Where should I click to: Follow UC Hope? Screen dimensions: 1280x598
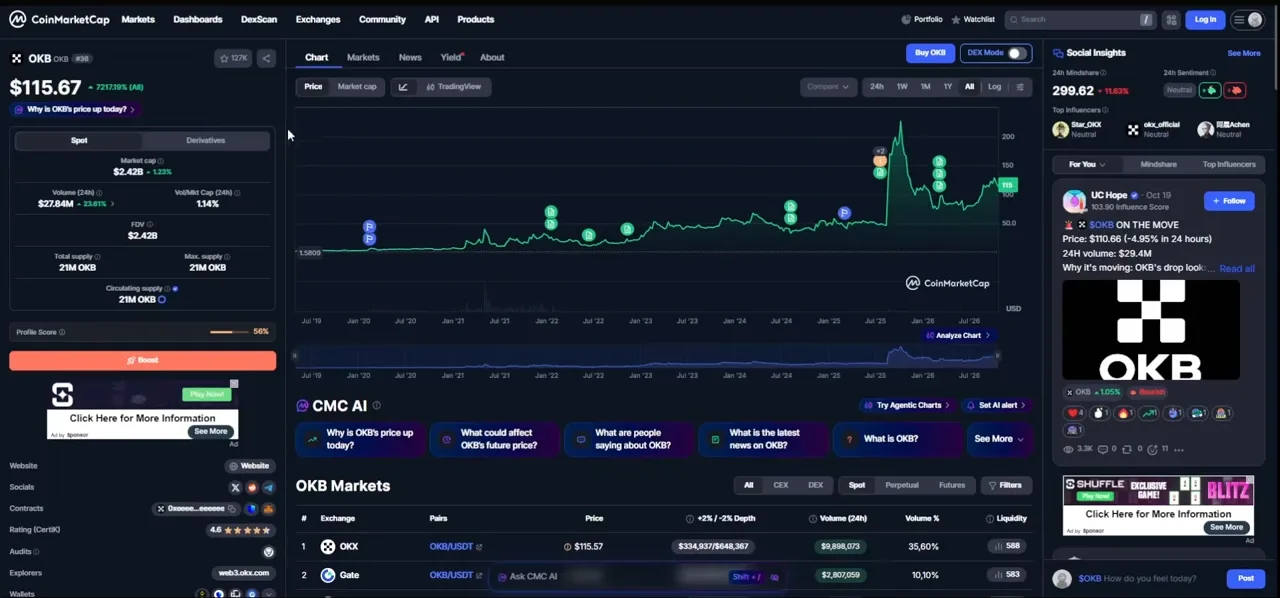coord(1229,201)
